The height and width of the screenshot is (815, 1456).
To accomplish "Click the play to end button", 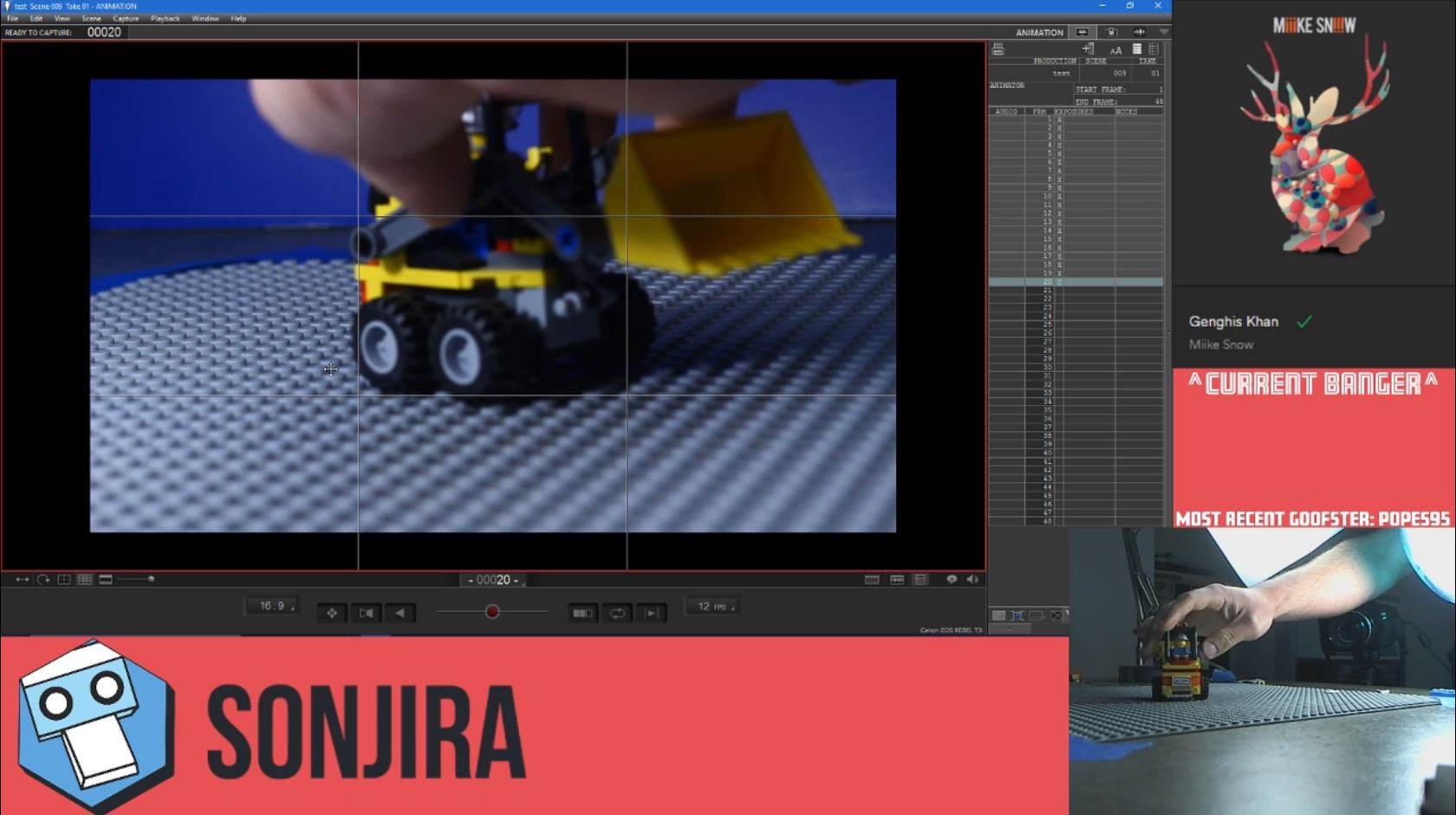I will point(651,613).
